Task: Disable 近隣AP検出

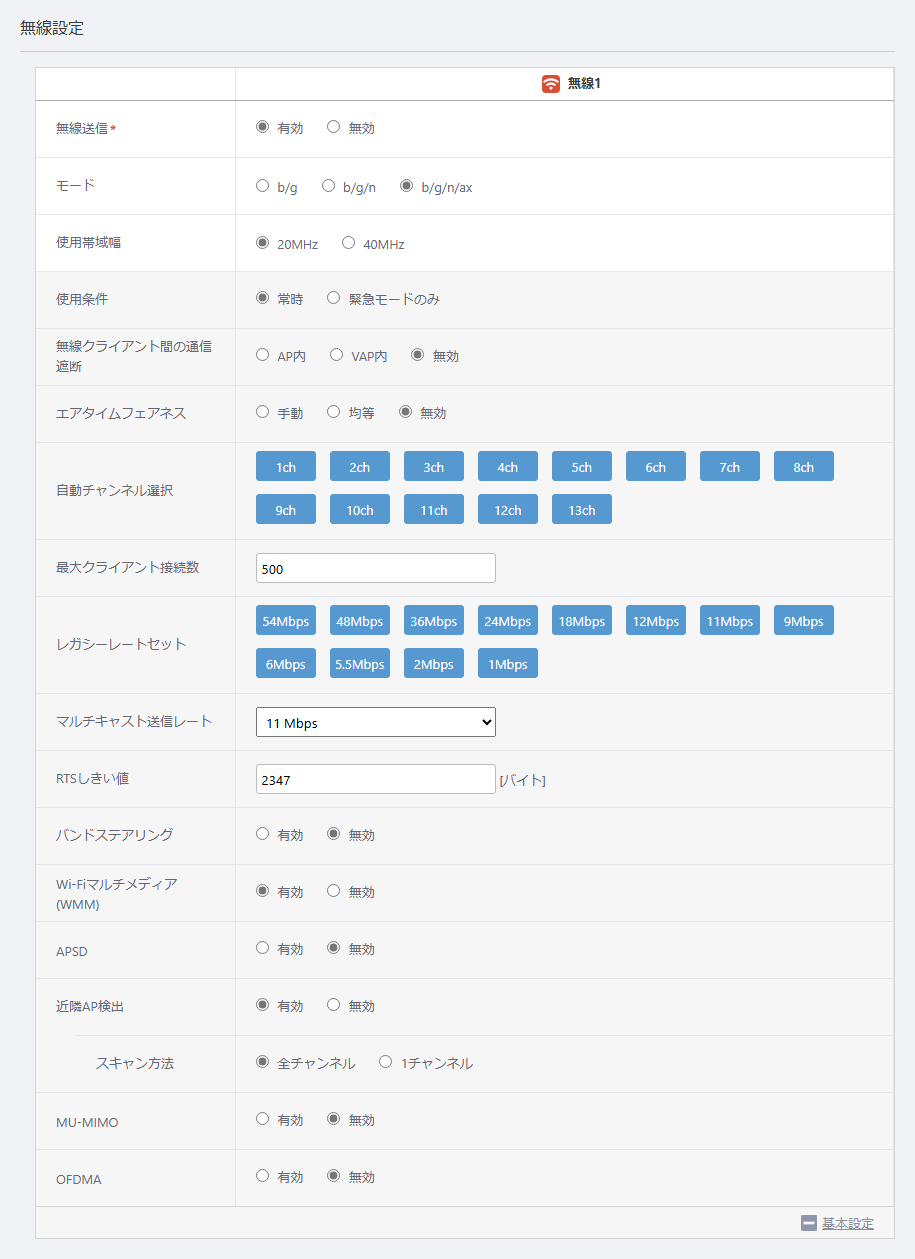Action: [x=334, y=1004]
